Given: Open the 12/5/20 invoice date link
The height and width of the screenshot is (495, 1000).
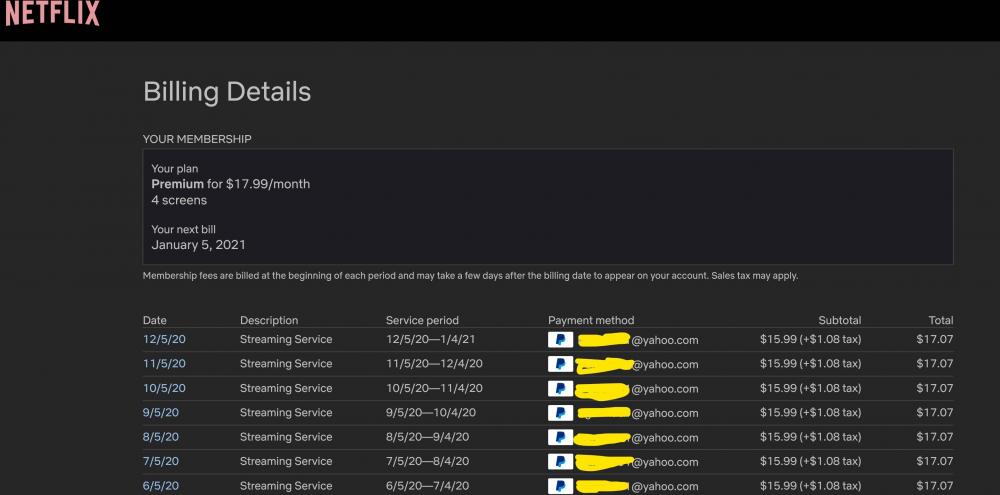Looking at the screenshot, I should click(x=164, y=340).
